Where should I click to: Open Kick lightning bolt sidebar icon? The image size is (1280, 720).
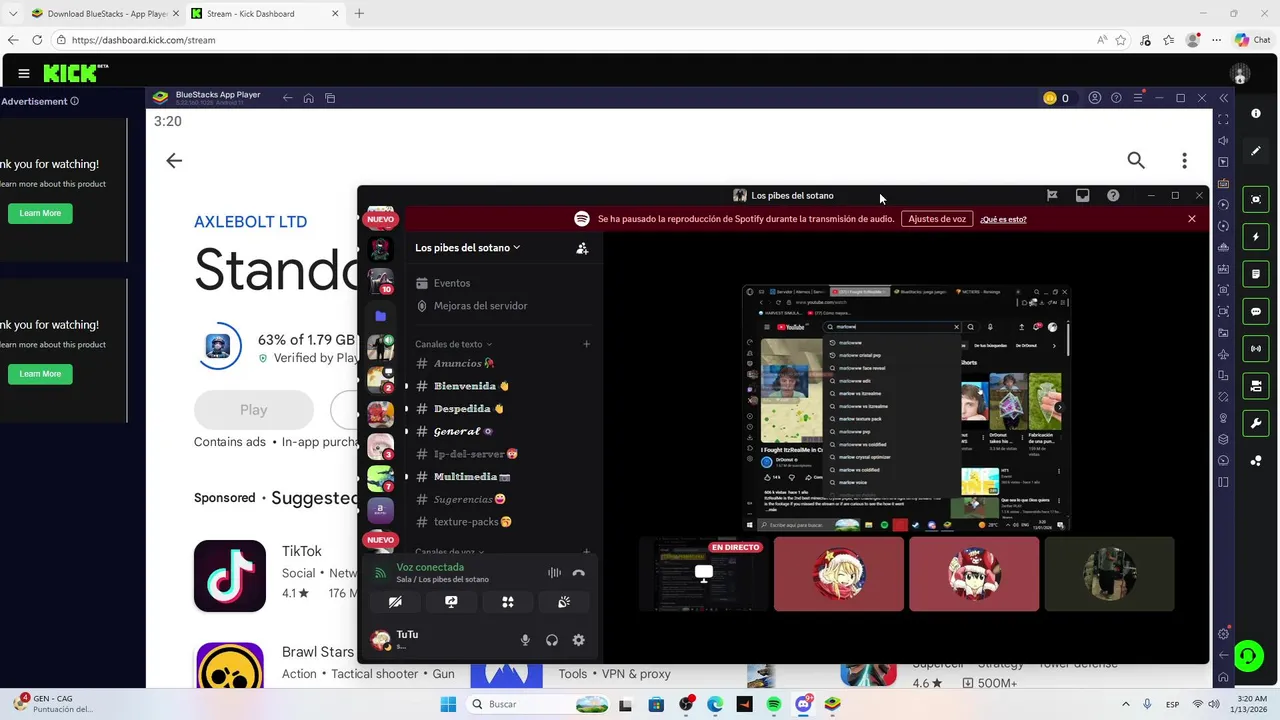(x=1256, y=237)
